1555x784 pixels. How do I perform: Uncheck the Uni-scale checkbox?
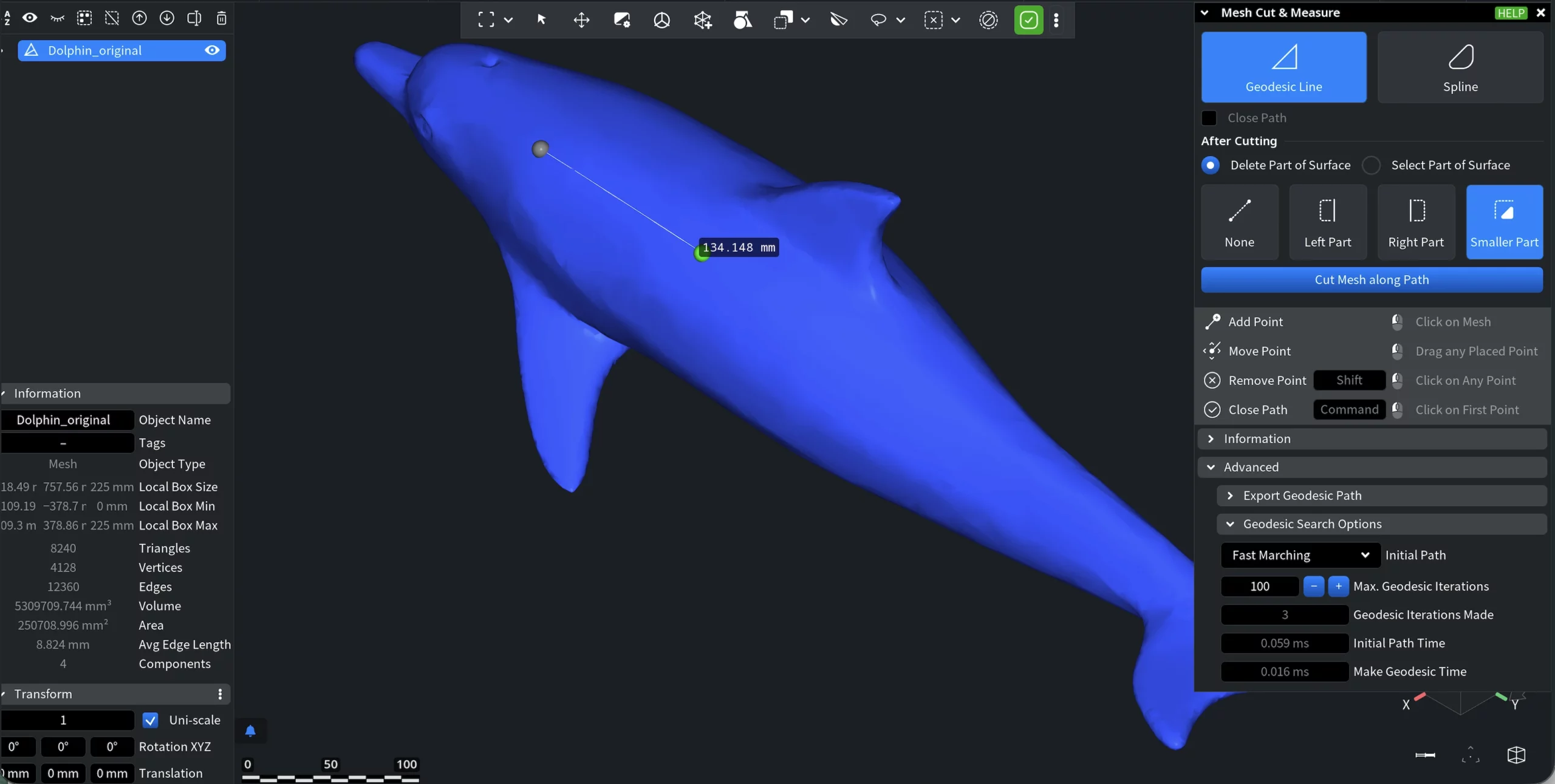click(x=150, y=720)
